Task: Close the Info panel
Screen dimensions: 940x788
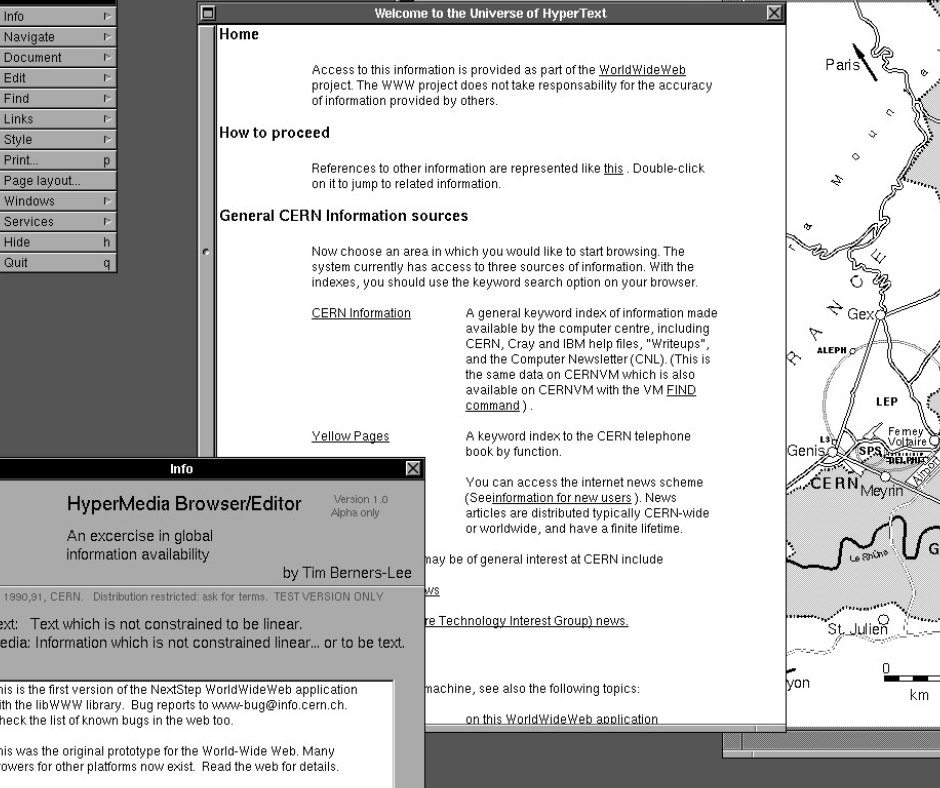Action: 413,468
